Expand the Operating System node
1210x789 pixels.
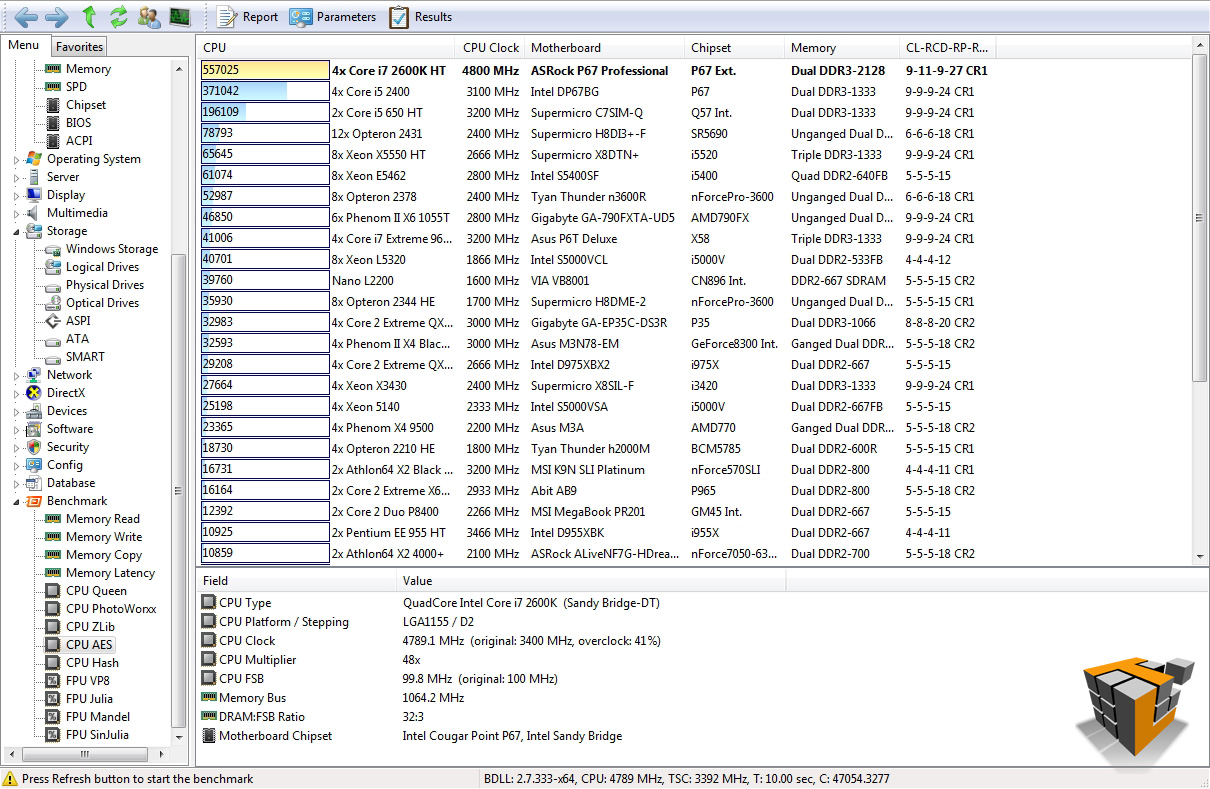pos(17,159)
